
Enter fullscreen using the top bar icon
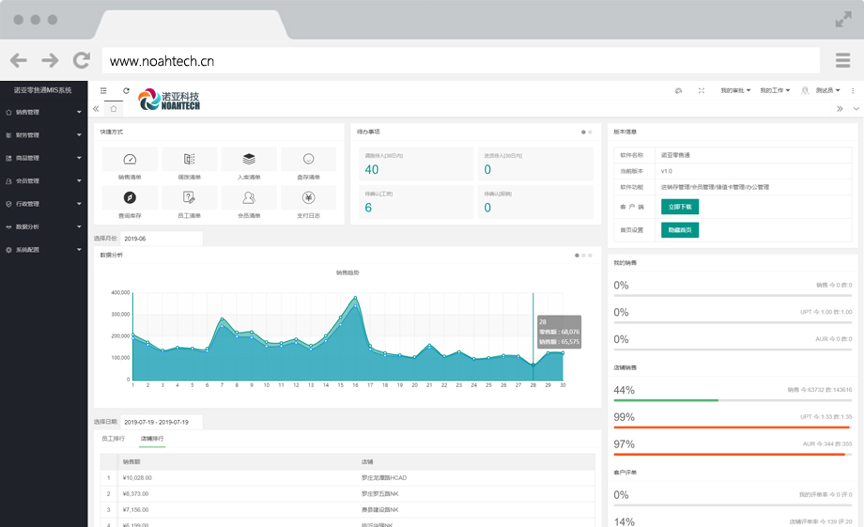[701, 91]
